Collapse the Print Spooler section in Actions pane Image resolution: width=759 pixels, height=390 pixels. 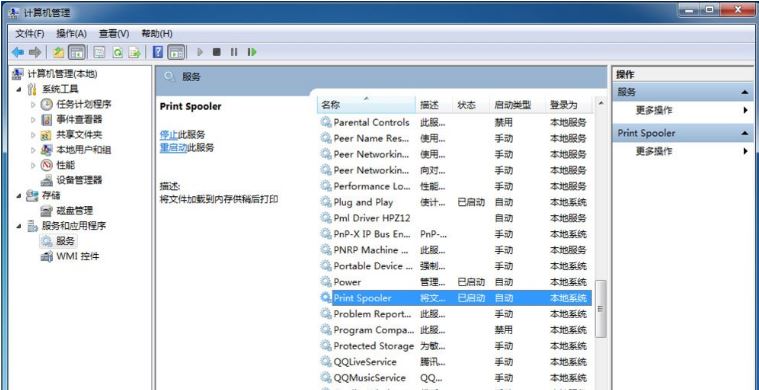coord(744,133)
